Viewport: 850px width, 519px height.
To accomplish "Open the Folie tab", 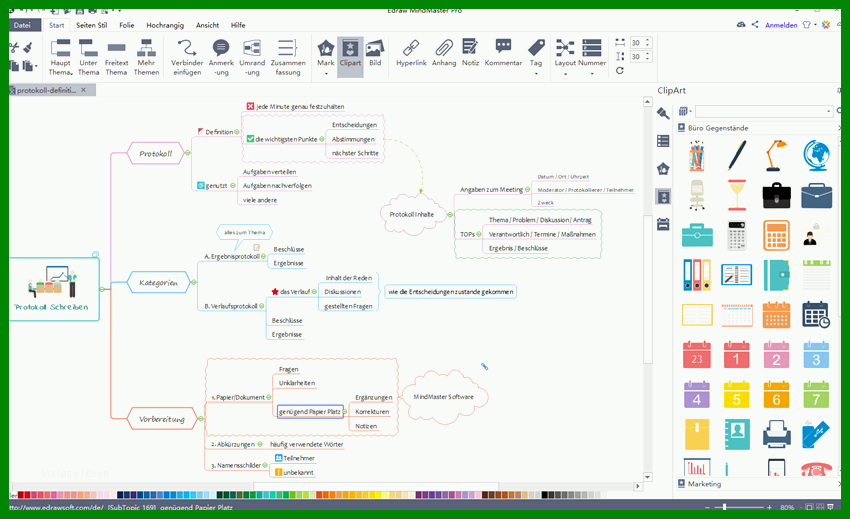I will (x=126, y=25).
